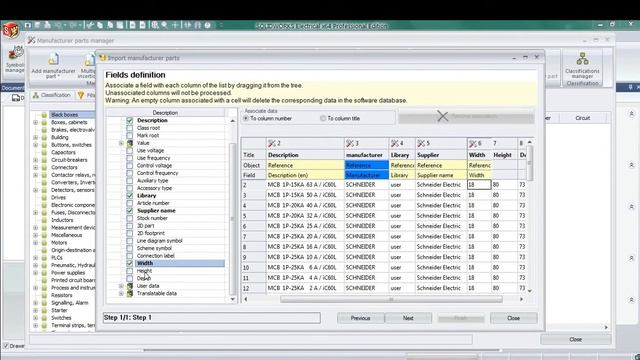Click the data table vertical scrollbar down arrow
The height and width of the screenshot is (360, 640).
530,291
